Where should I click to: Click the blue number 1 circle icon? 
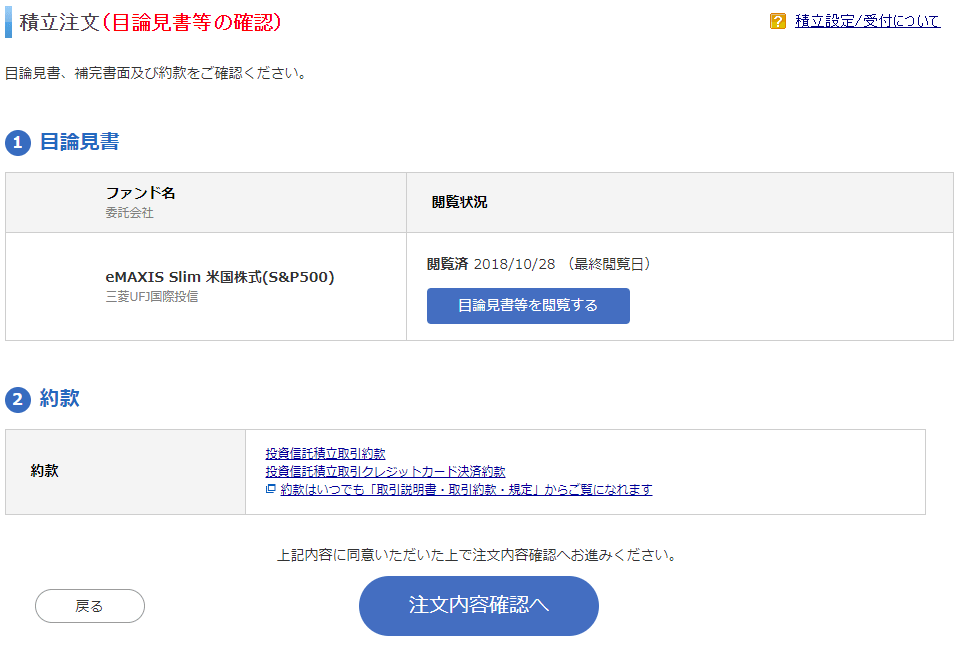18,143
